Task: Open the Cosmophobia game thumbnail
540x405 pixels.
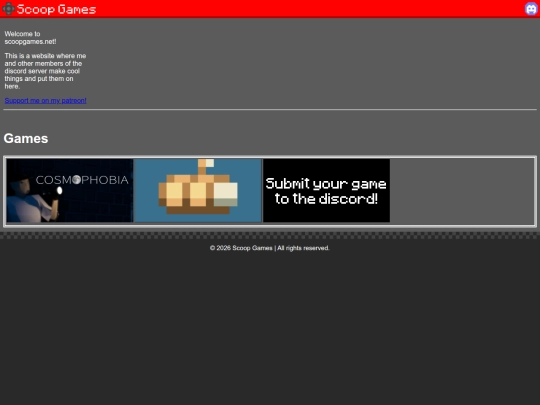Action: (70, 190)
